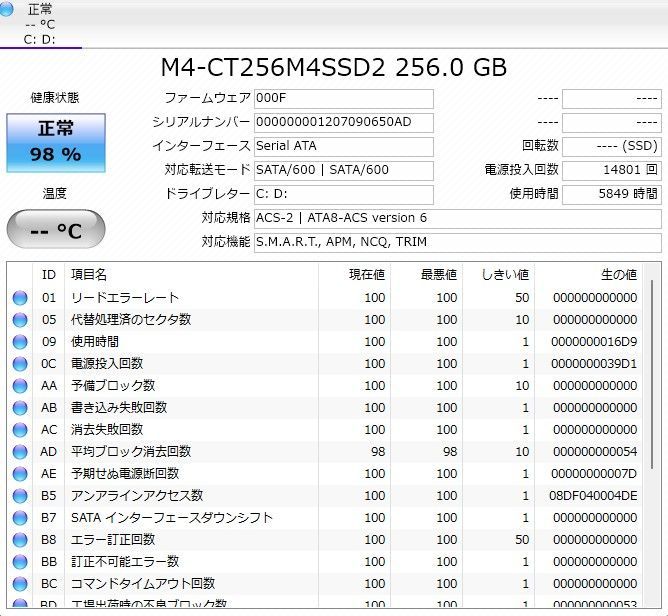Click status icon for row BC コマンドタイムアウト回数
The height and width of the screenshot is (616, 668).
tap(20, 584)
